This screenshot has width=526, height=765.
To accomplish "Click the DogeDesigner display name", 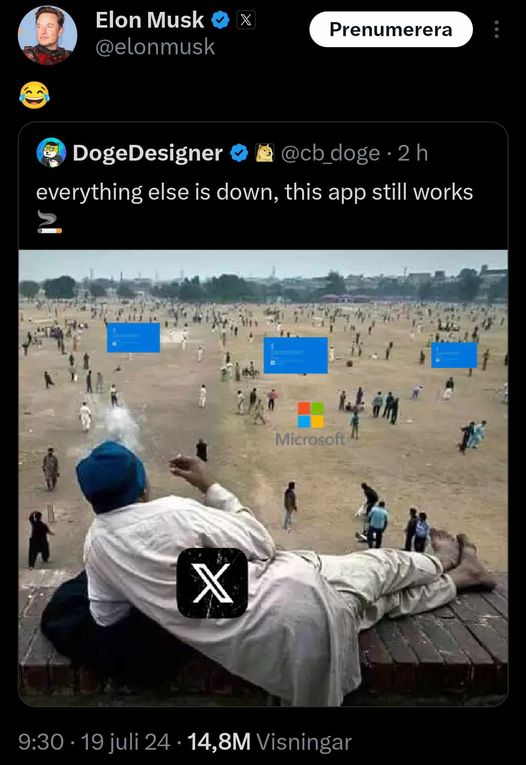I will [x=147, y=153].
